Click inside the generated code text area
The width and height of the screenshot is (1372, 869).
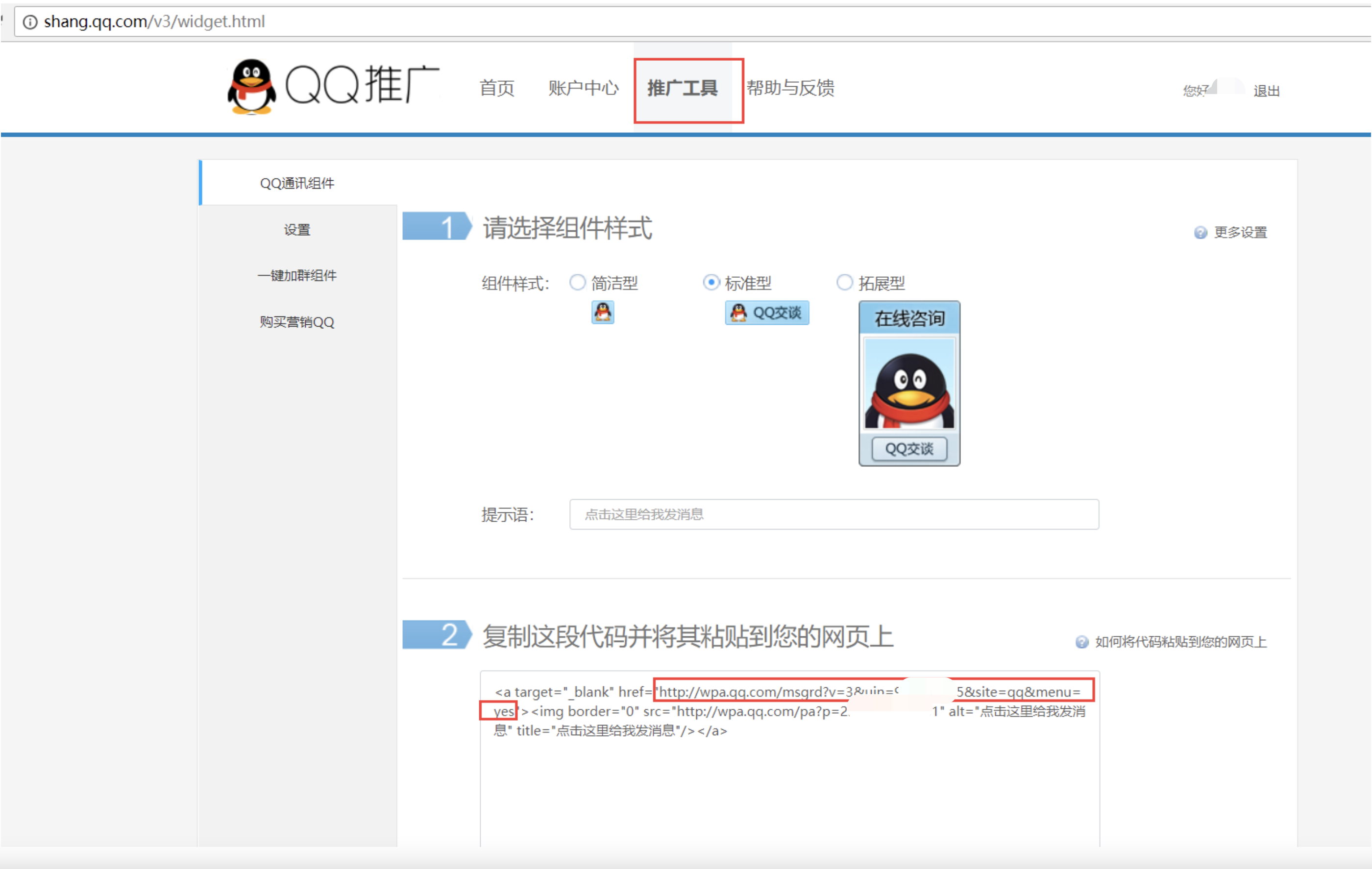click(x=789, y=786)
